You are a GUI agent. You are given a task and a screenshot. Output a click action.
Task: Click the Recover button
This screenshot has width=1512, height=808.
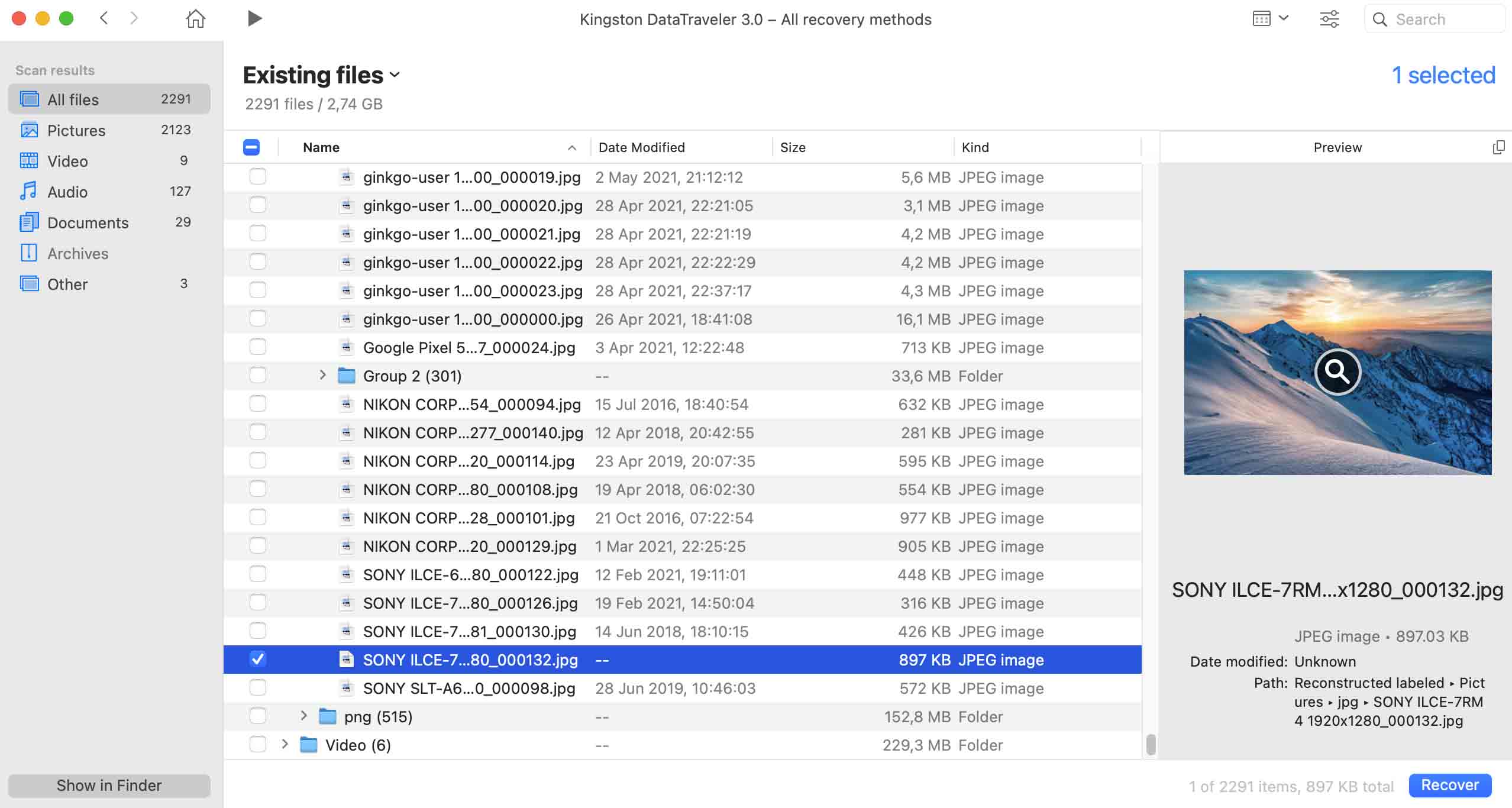[x=1449, y=785]
